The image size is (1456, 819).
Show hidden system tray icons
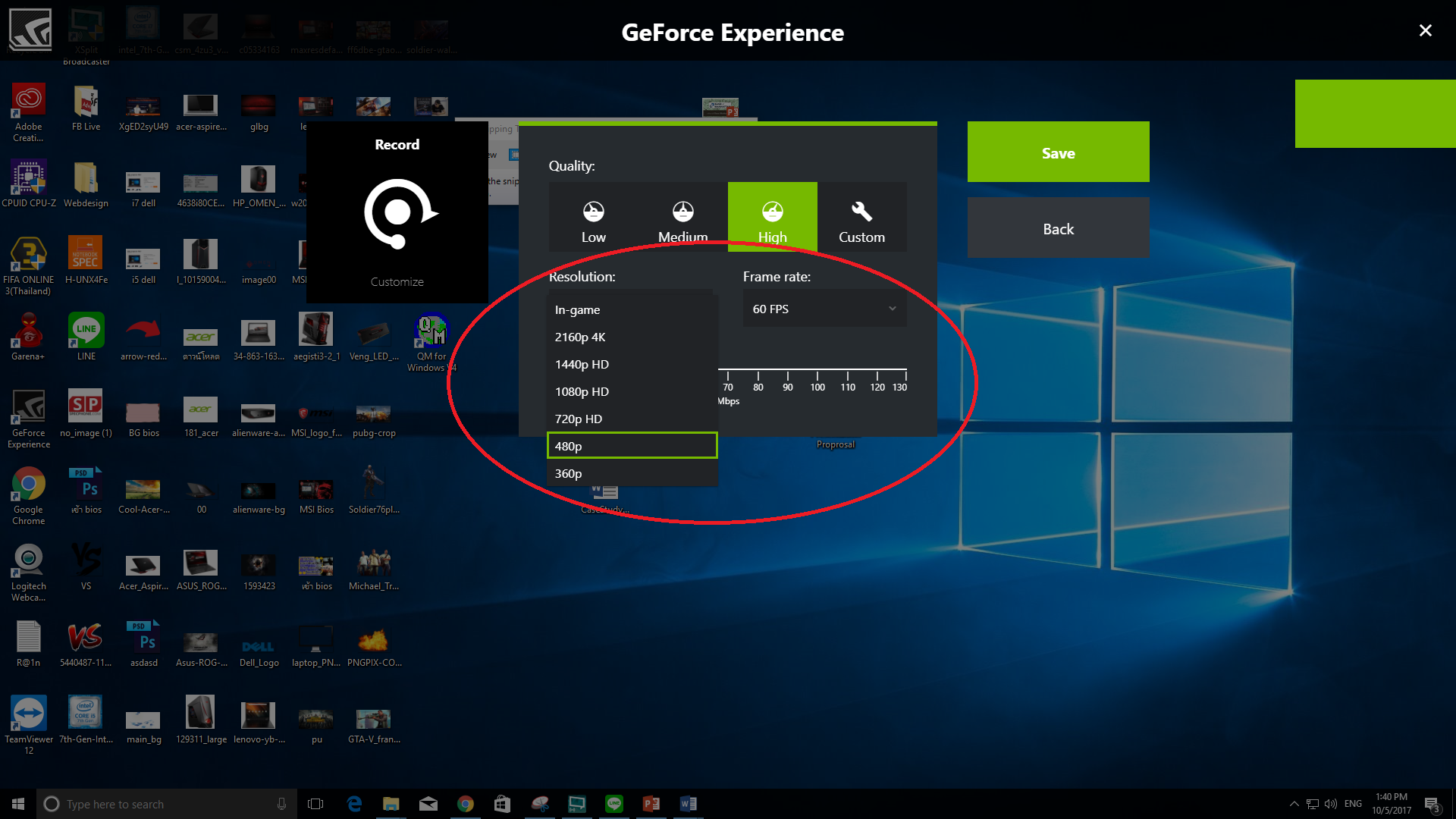pos(1294,804)
